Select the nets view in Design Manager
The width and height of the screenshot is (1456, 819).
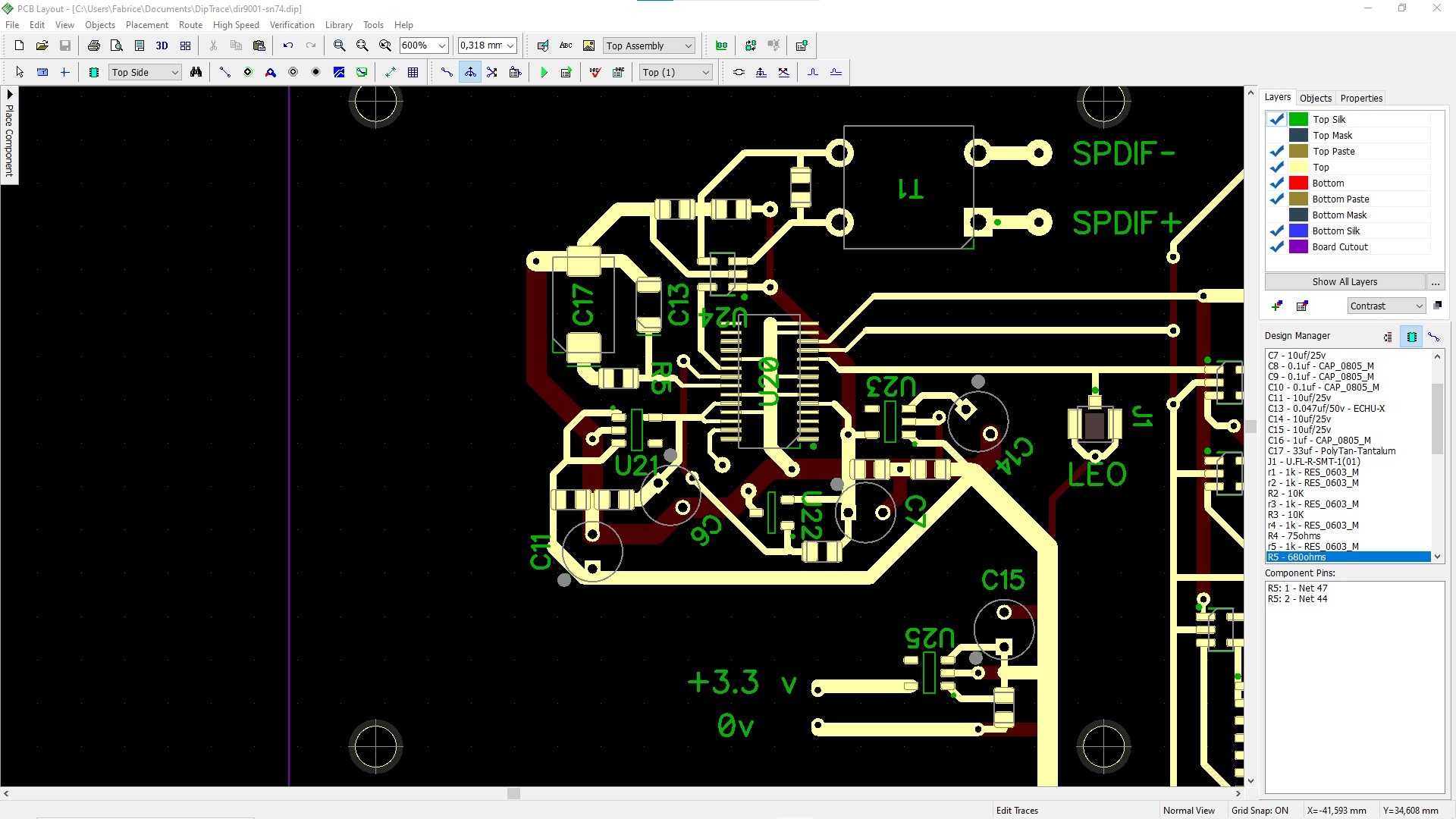pyautogui.click(x=1433, y=337)
